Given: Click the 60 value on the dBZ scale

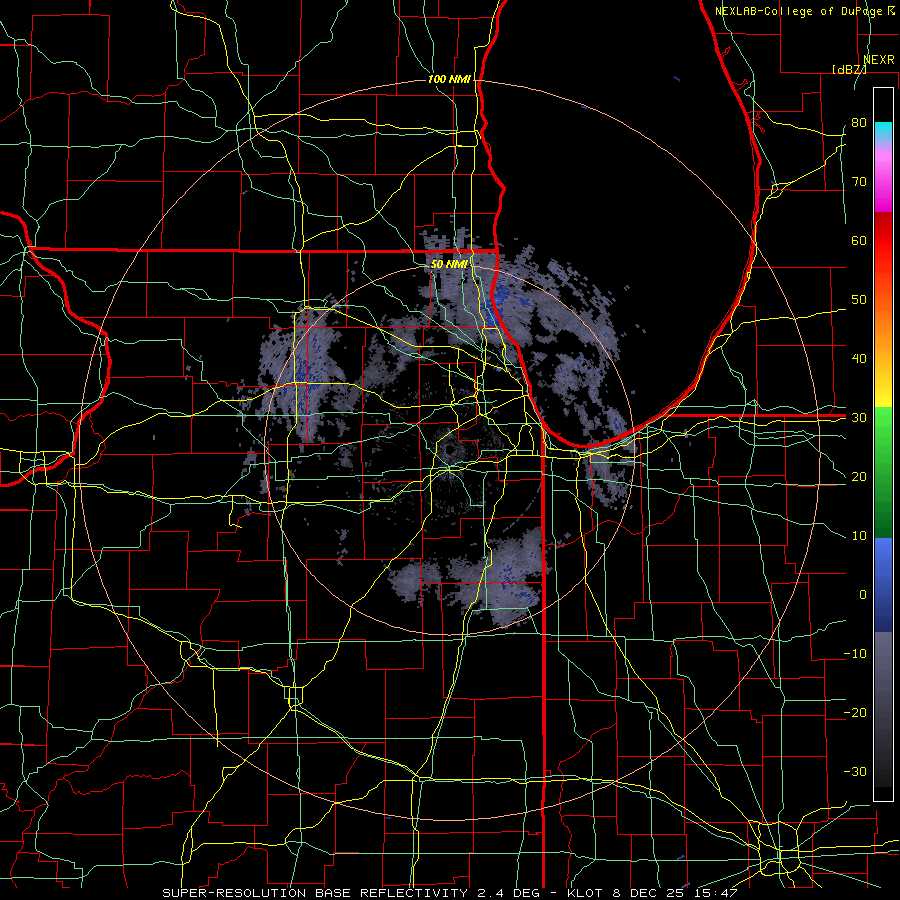Looking at the screenshot, I should tap(859, 240).
